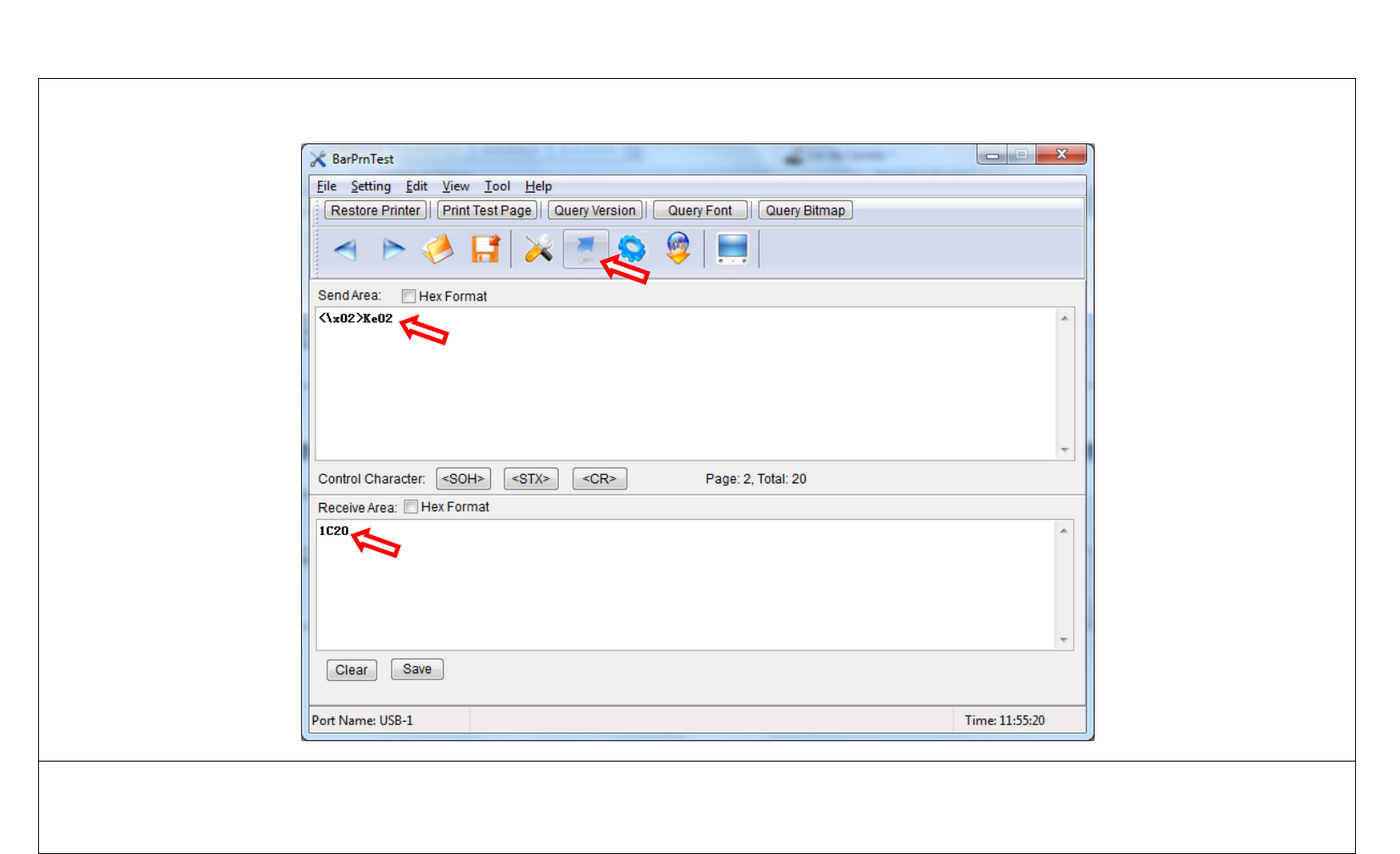Enable Hex Format for Send Area
The height and width of the screenshot is (854, 1400).
click(409, 296)
